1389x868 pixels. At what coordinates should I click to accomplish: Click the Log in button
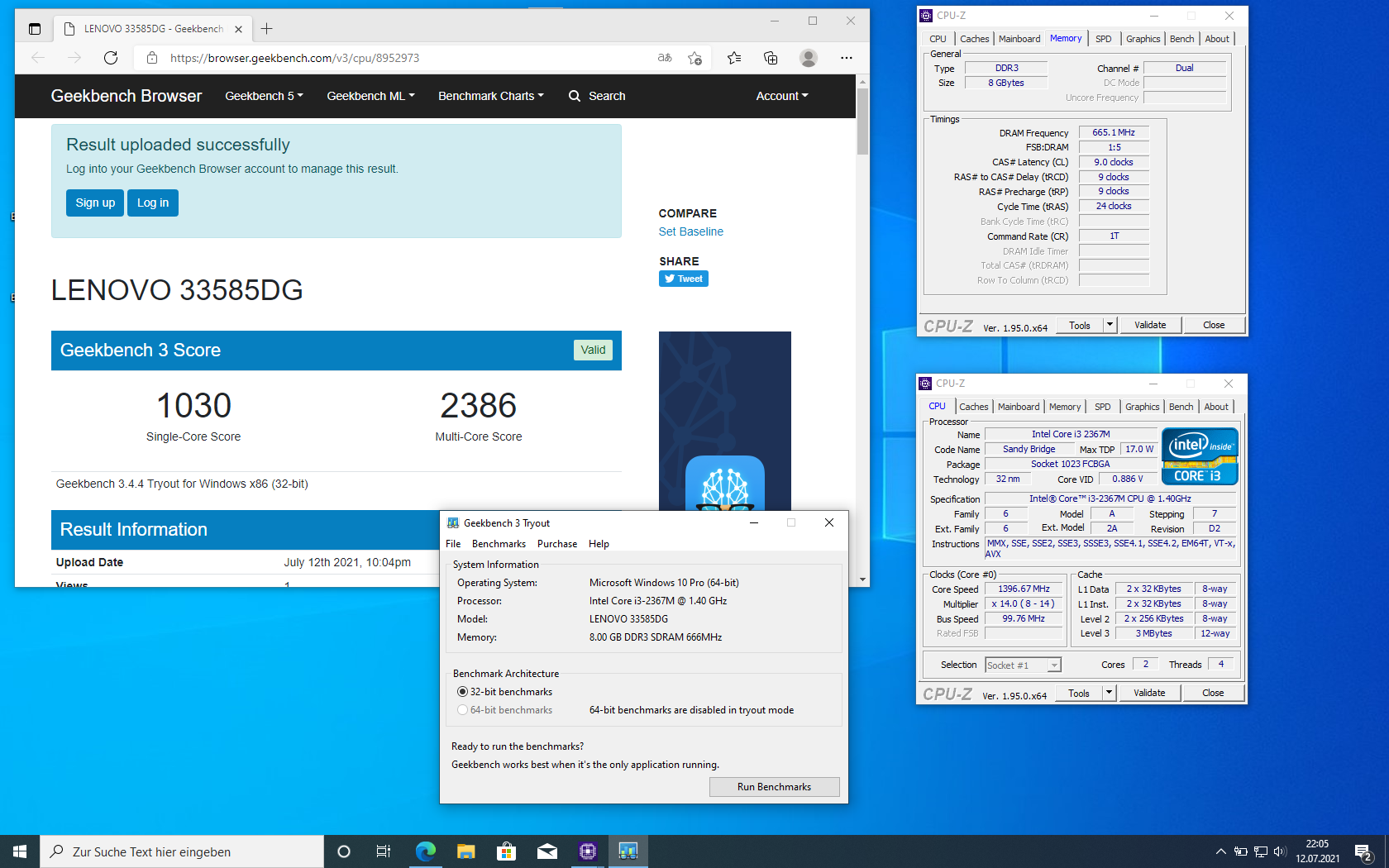(153, 203)
